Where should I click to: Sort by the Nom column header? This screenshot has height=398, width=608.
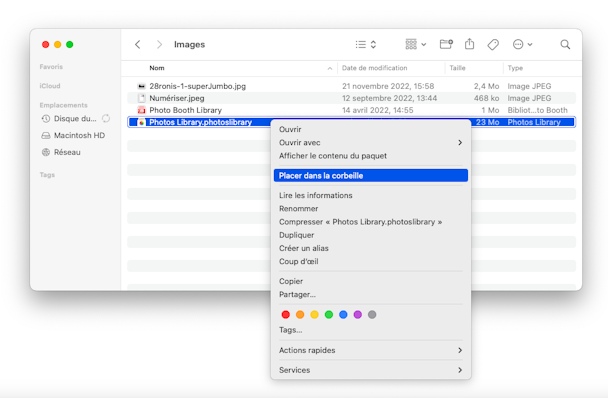[157, 68]
